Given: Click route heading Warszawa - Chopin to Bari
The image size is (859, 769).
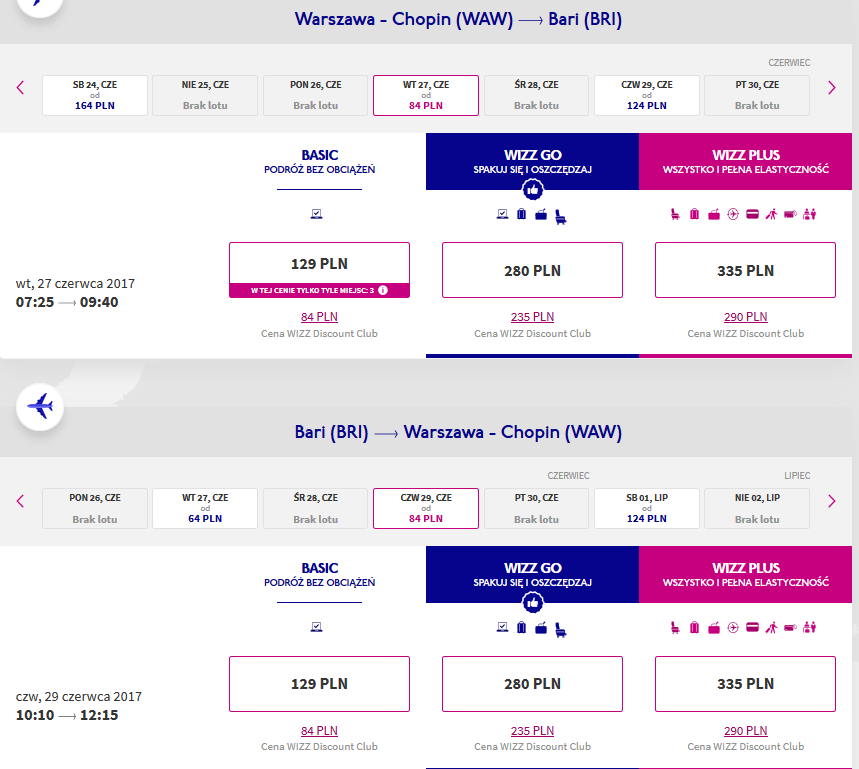Looking at the screenshot, I should pyautogui.click(x=458, y=19).
